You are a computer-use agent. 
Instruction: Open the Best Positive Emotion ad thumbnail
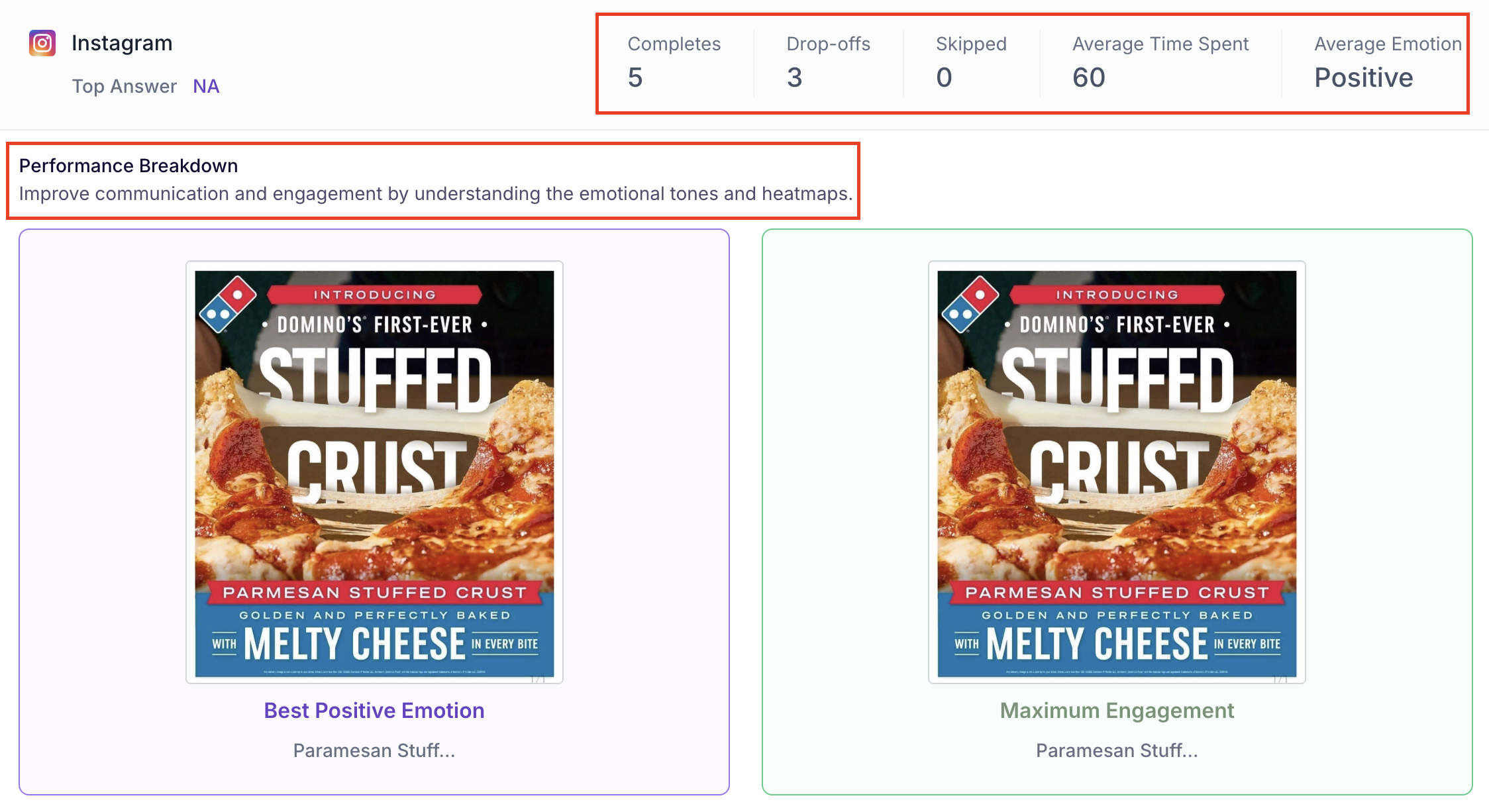374,472
